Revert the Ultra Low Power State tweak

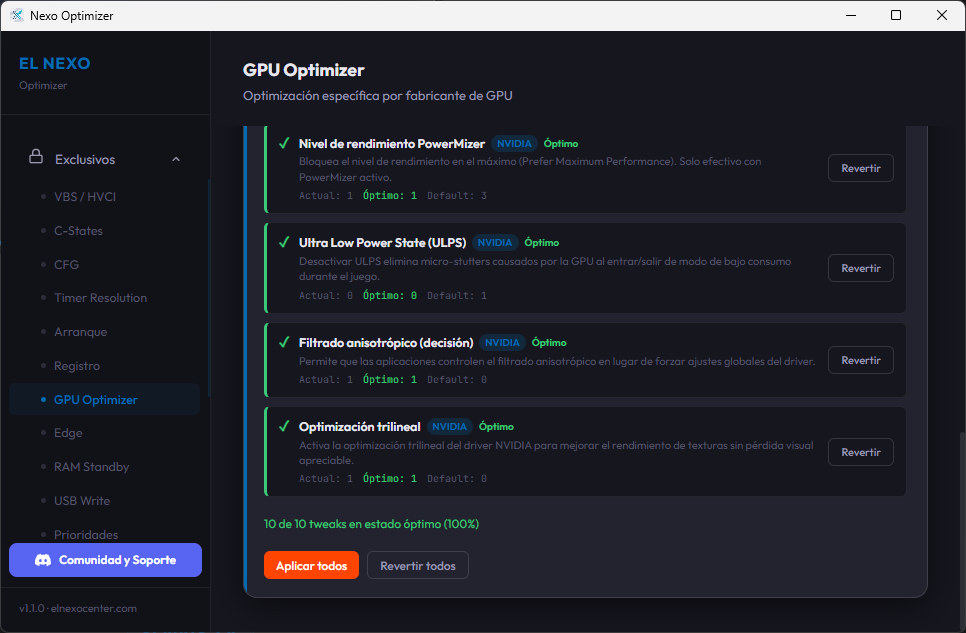click(x=860, y=267)
